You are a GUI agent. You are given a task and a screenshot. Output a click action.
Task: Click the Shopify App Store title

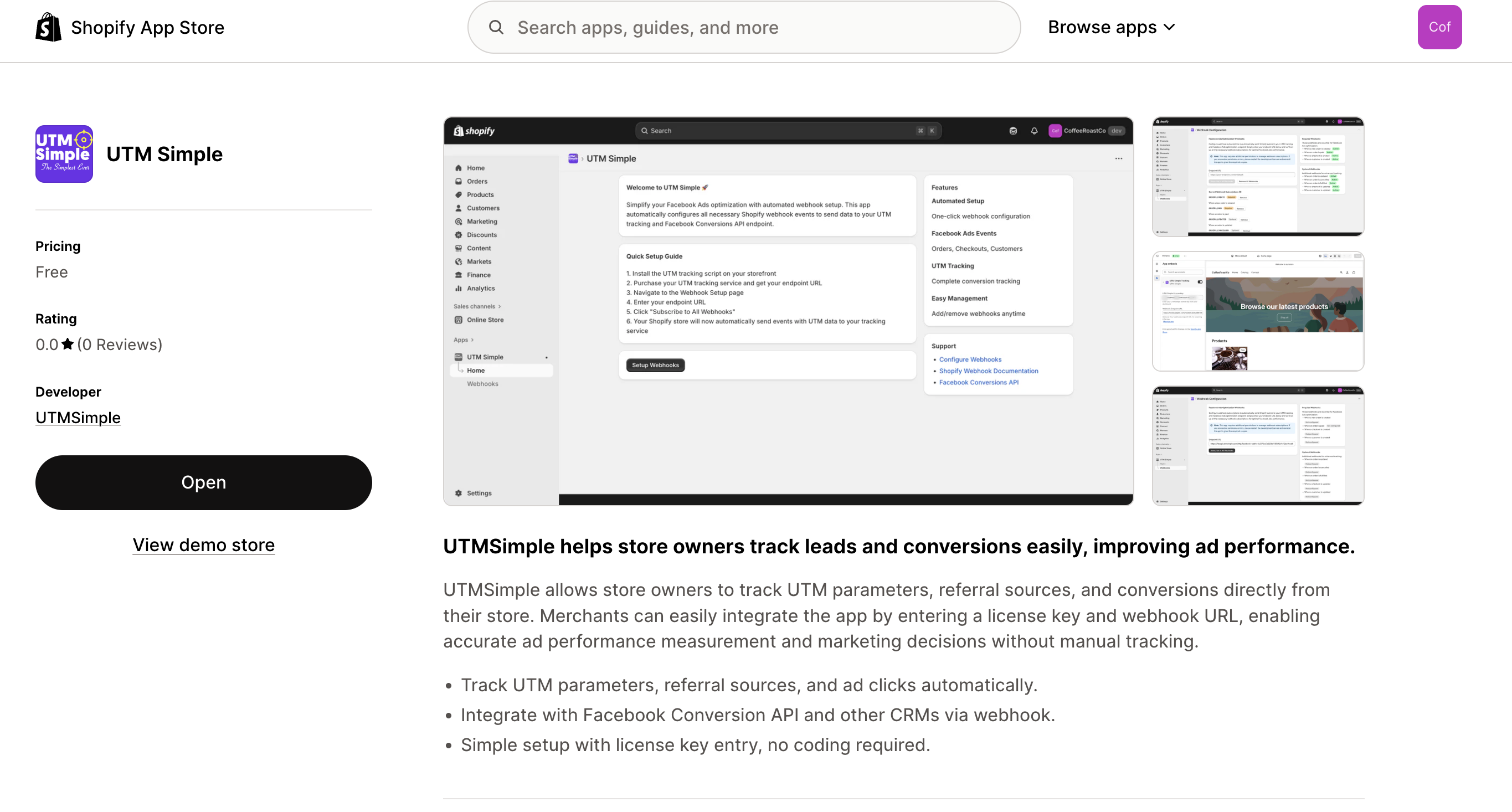pyautogui.click(x=147, y=28)
